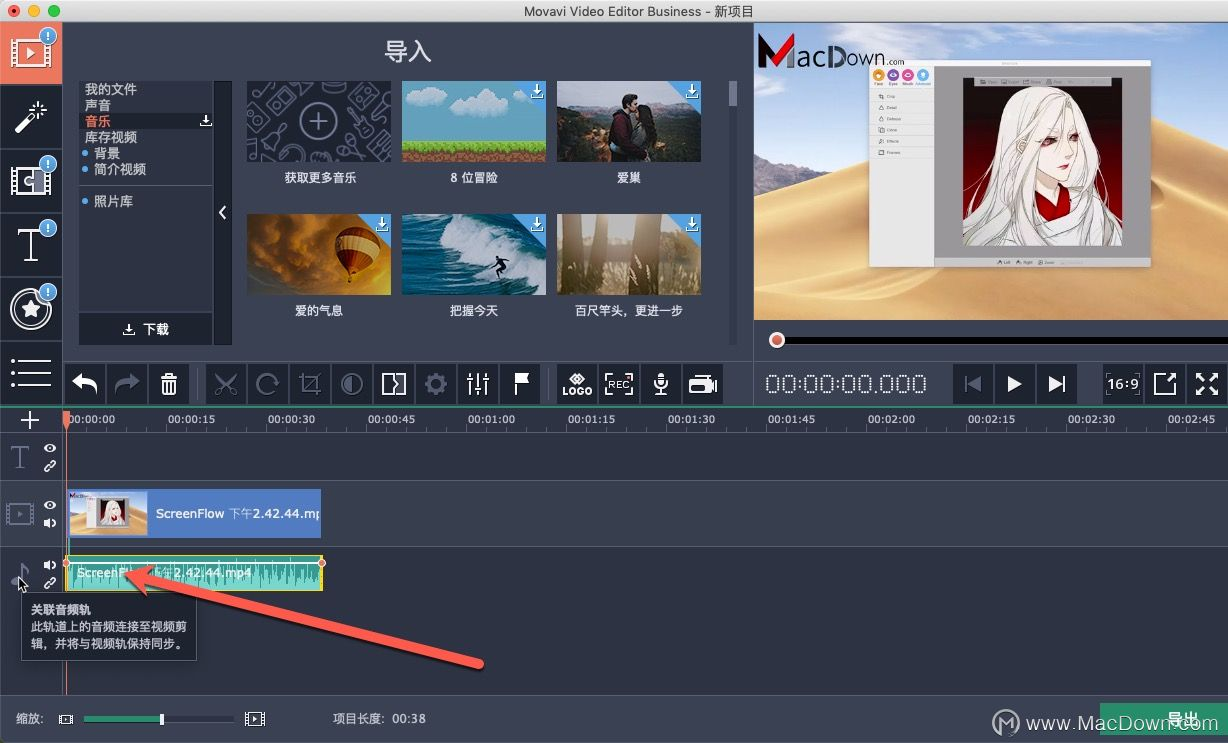Open the Filters magic wand tab
The width and height of the screenshot is (1228, 743).
31,117
